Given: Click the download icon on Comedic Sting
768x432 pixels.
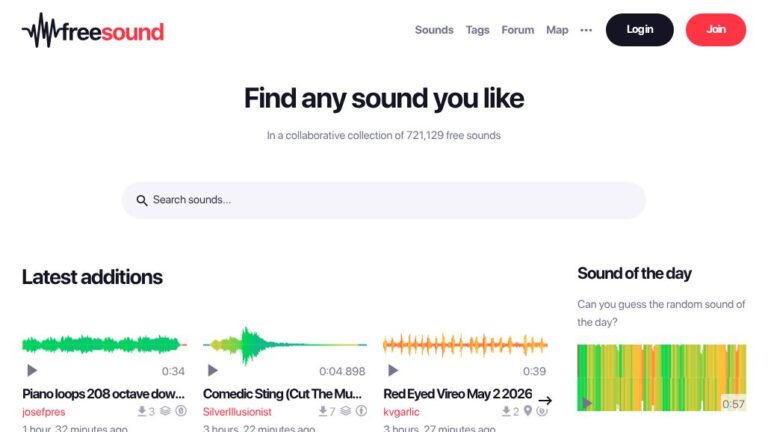Looking at the screenshot, I should point(323,410).
